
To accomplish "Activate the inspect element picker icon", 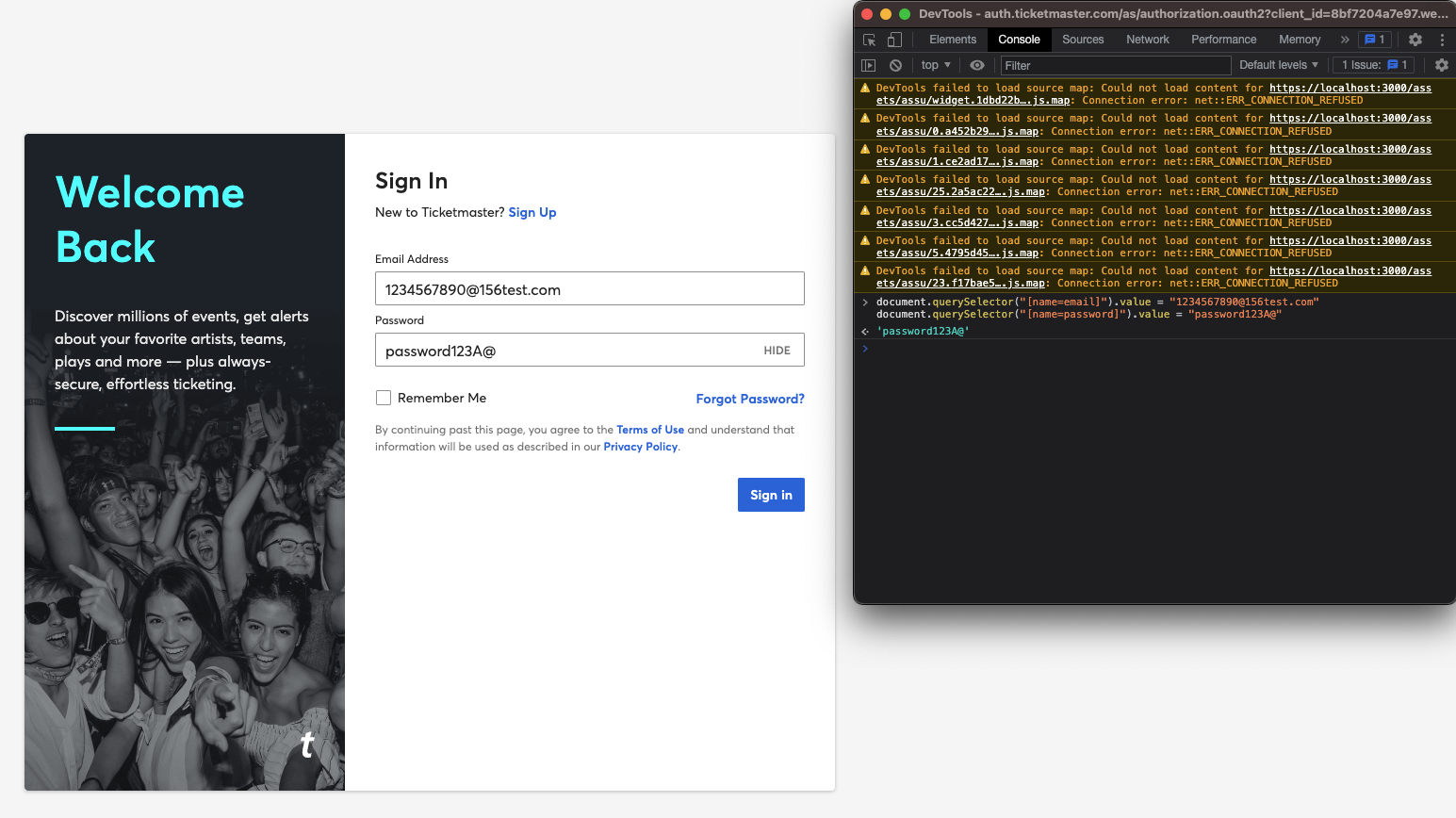I will point(869,40).
